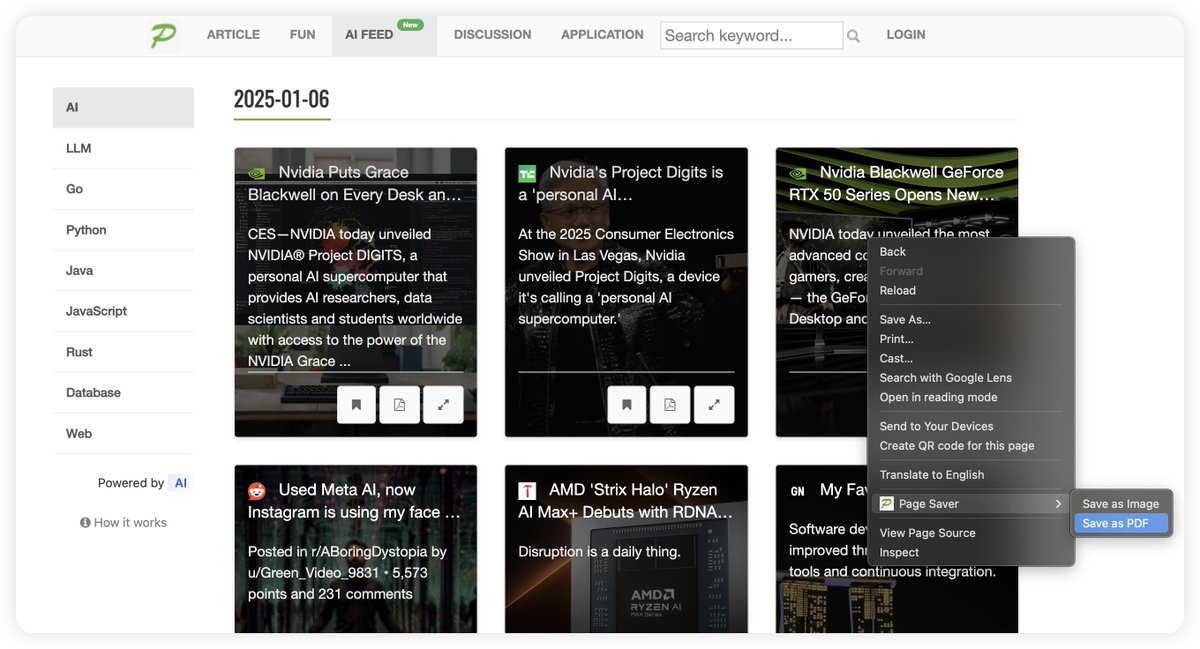This screenshot has width=1200, height=649.
Task: Click info icon beside How it works
Action: tap(85, 523)
